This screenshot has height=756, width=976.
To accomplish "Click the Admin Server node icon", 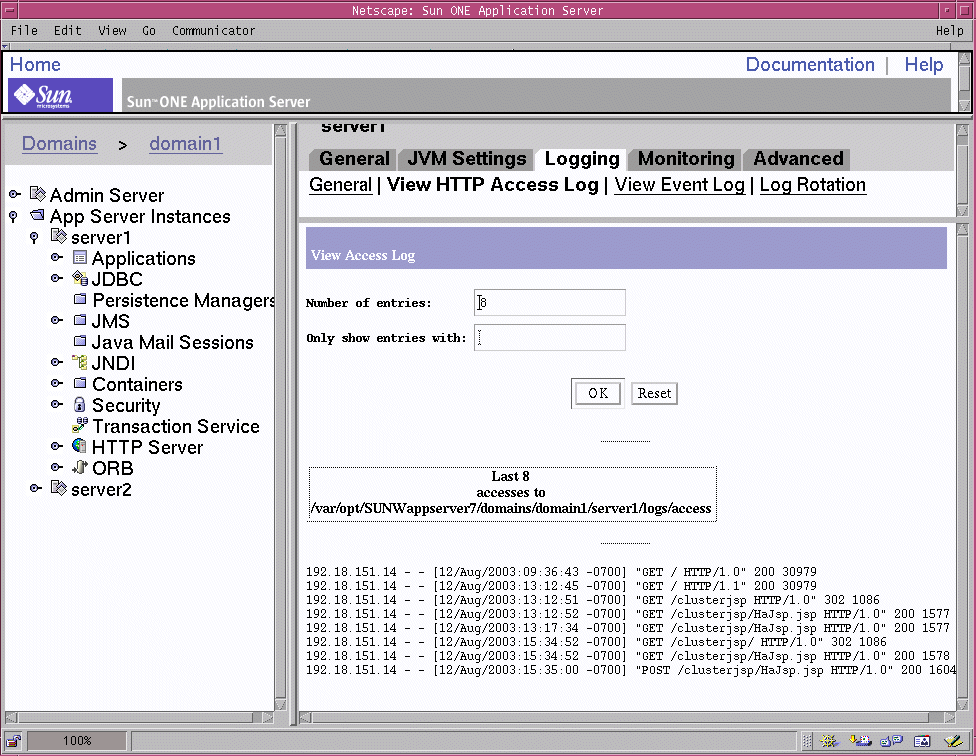I will (38, 194).
